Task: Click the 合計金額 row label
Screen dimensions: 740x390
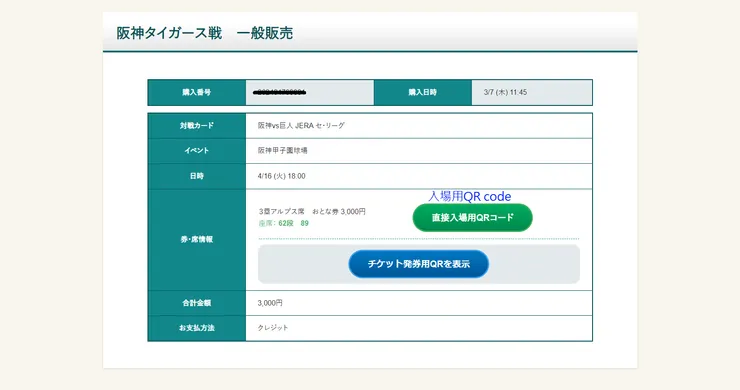Action: click(197, 303)
